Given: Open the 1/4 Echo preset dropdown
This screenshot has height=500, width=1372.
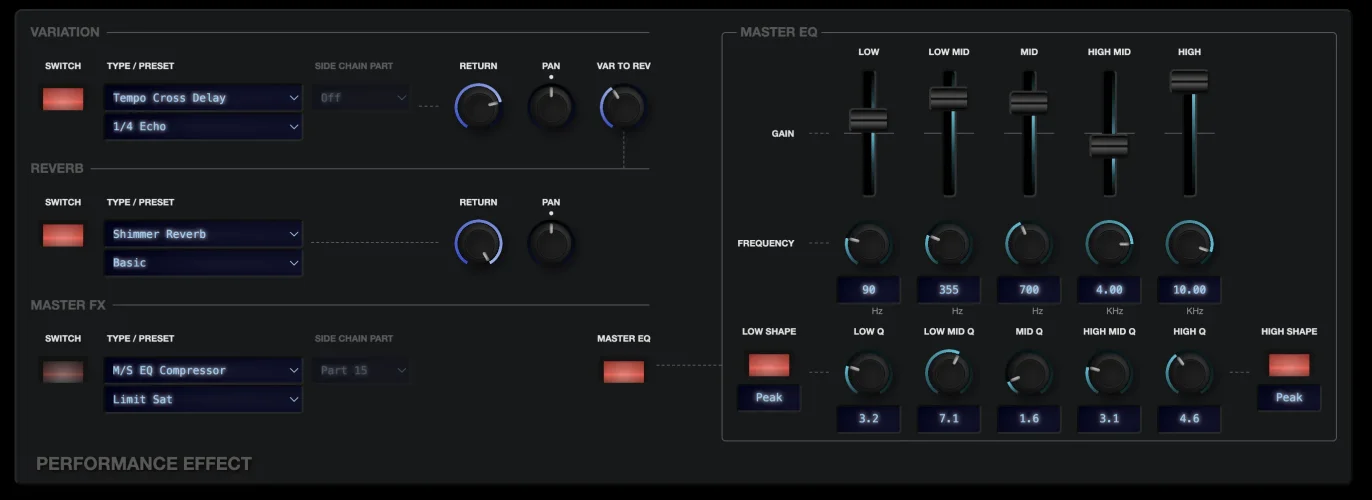Looking at the screenshot, I should [203, 127].
